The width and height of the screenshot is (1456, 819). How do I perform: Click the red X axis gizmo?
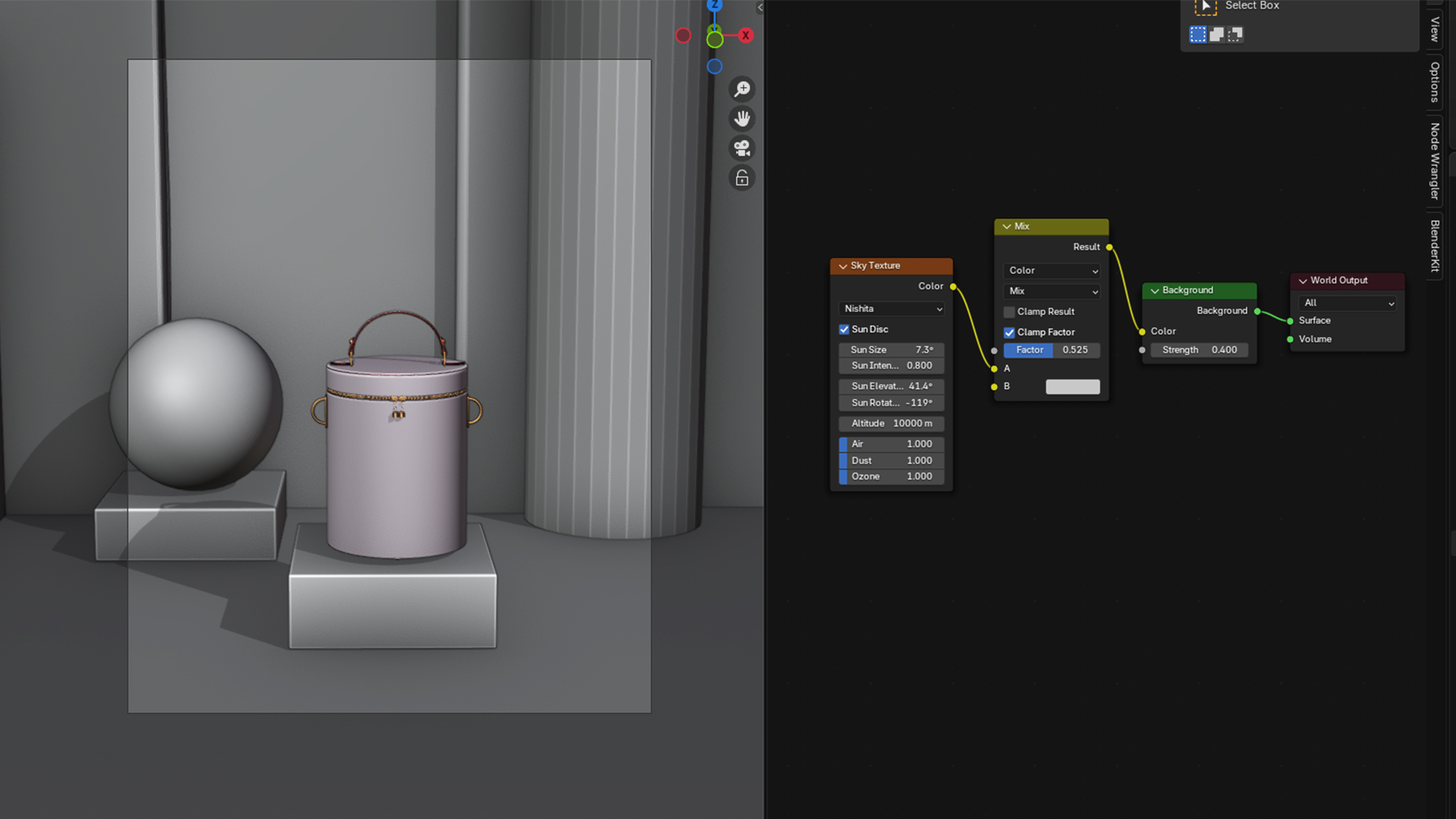746,36
